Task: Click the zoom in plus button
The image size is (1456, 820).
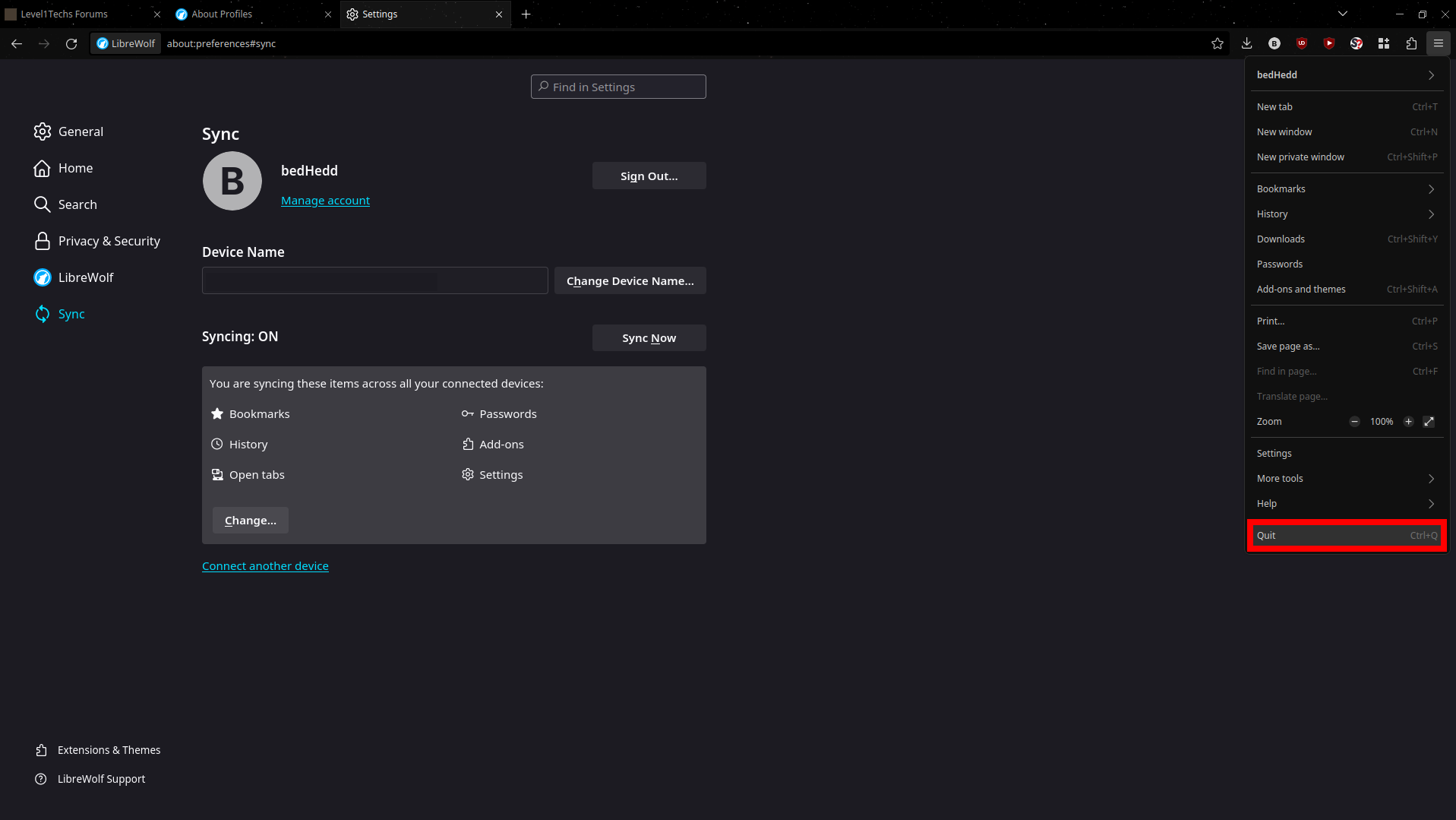Action: pos(1408,422)
